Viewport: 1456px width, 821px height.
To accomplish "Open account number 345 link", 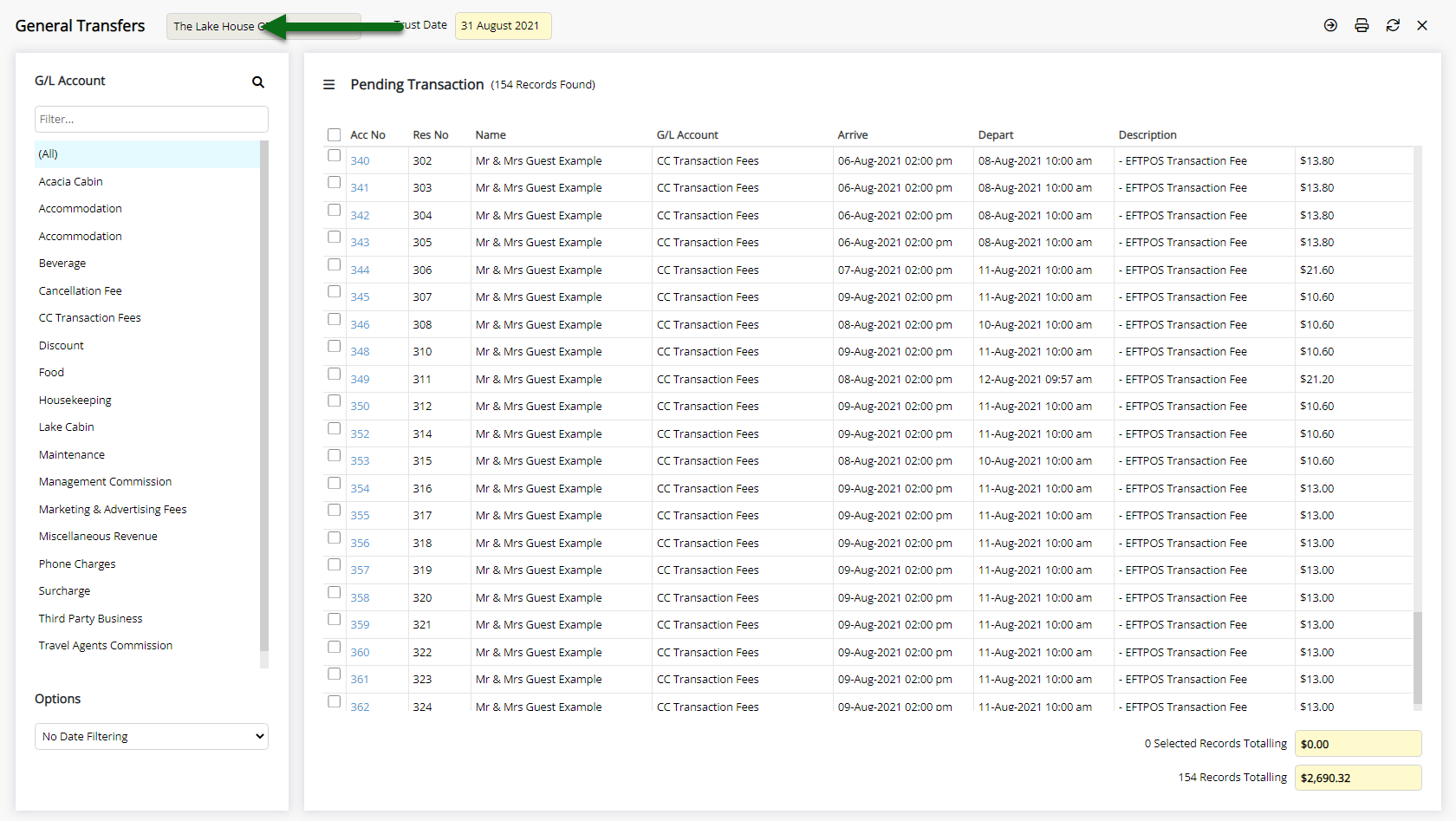I will [x=360, y=297].
